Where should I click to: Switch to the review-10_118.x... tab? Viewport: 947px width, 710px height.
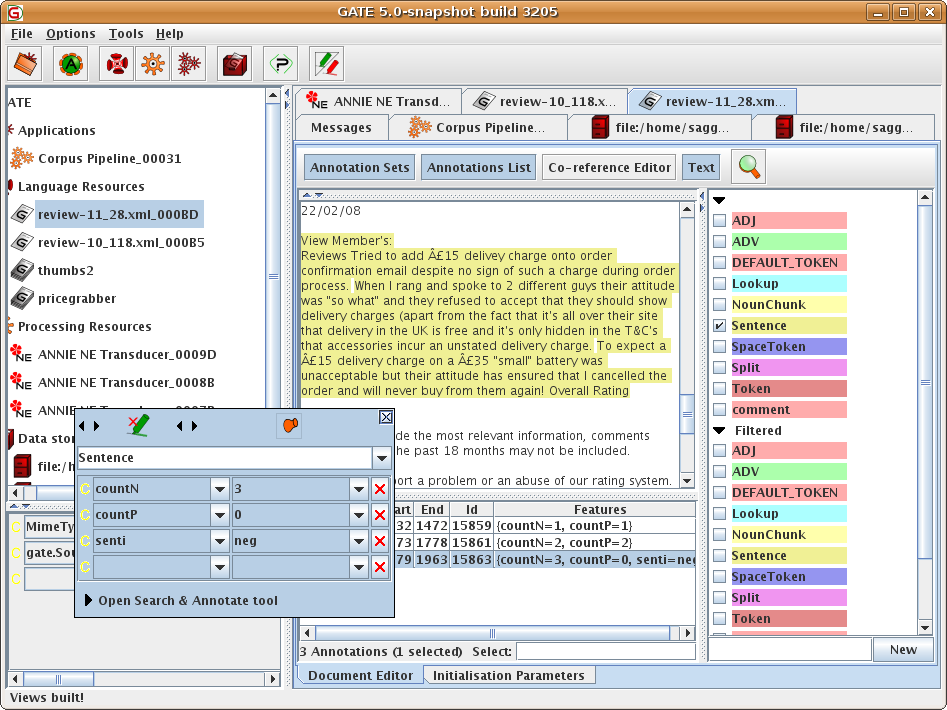click(x=544, y=101)
